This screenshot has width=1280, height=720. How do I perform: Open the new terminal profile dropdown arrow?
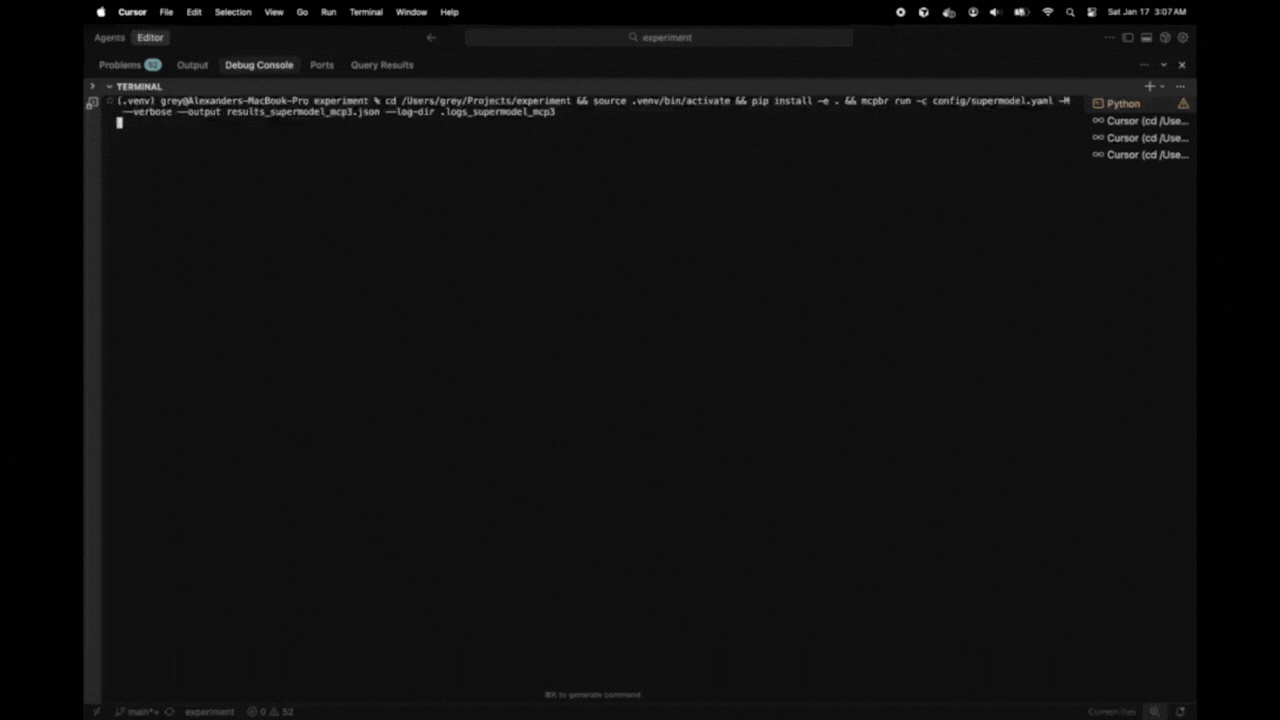1162,87
